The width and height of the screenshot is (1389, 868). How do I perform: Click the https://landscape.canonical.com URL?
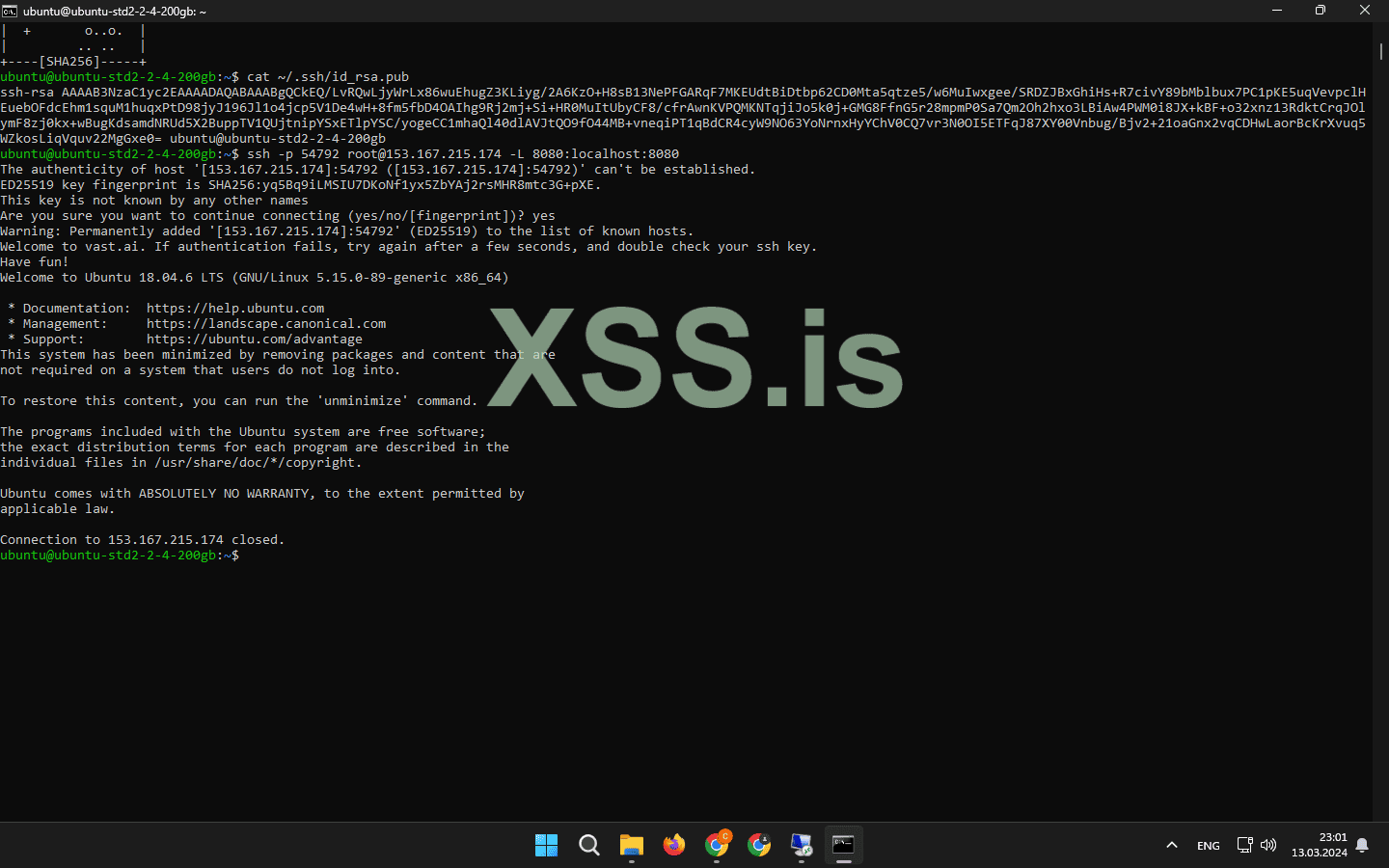[x=266, y=324]
